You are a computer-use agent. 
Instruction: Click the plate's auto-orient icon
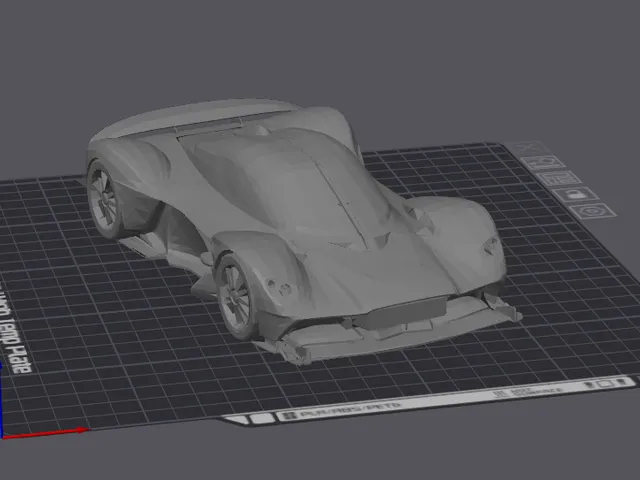click(544, 162)
